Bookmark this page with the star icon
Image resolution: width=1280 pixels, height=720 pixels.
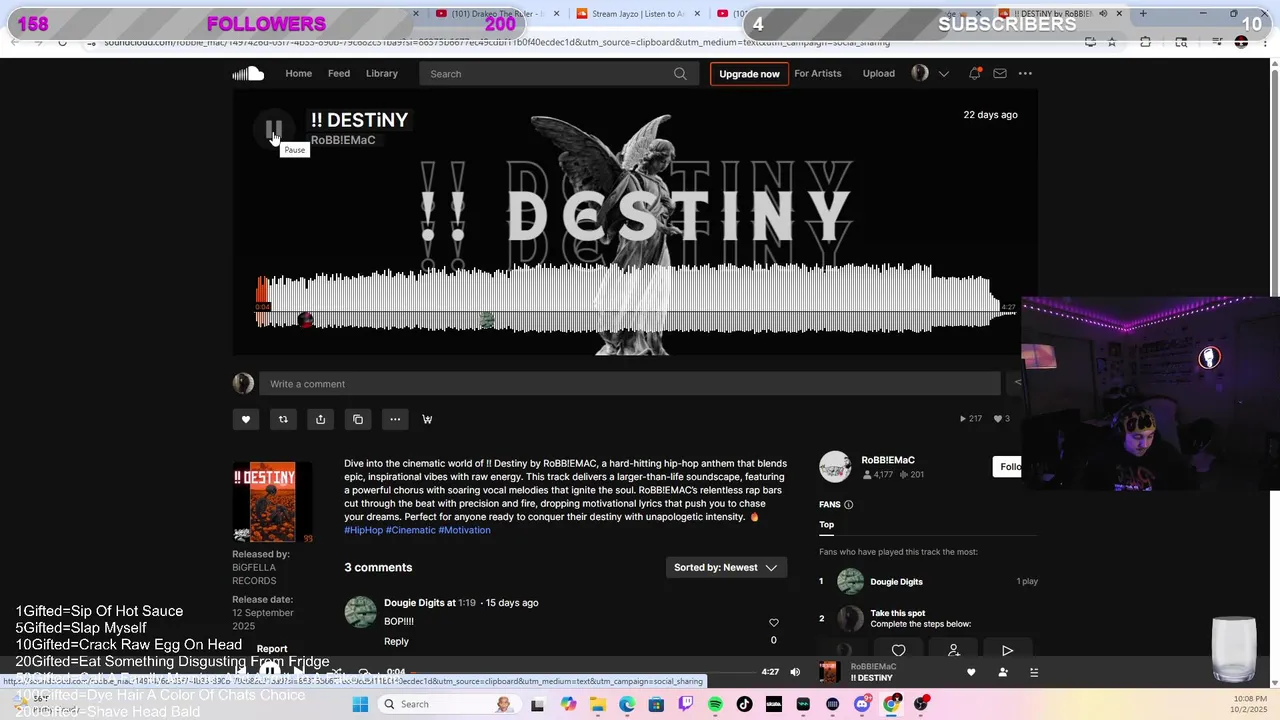click(x=1111, y=42)
